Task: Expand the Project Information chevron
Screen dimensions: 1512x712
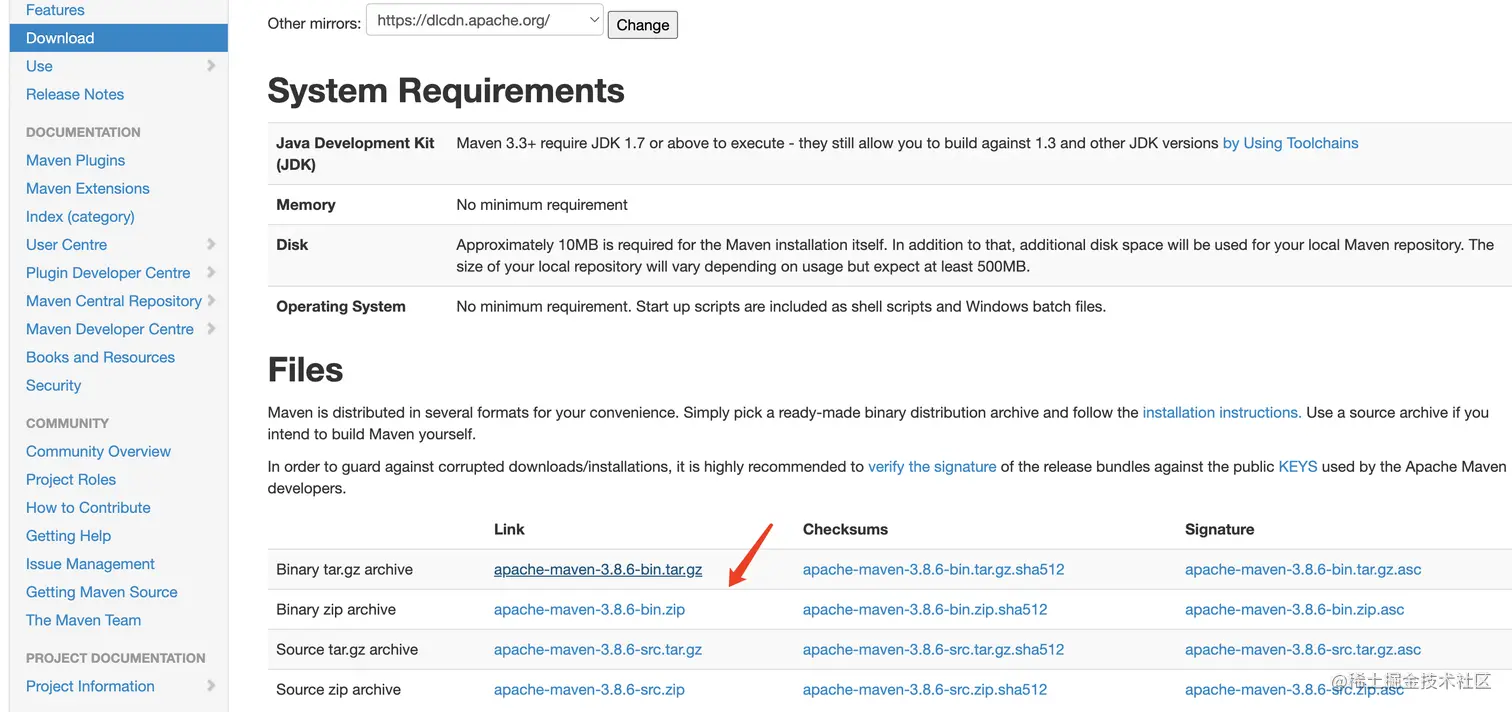Action: pyautogui.click(x=211, y=686)
